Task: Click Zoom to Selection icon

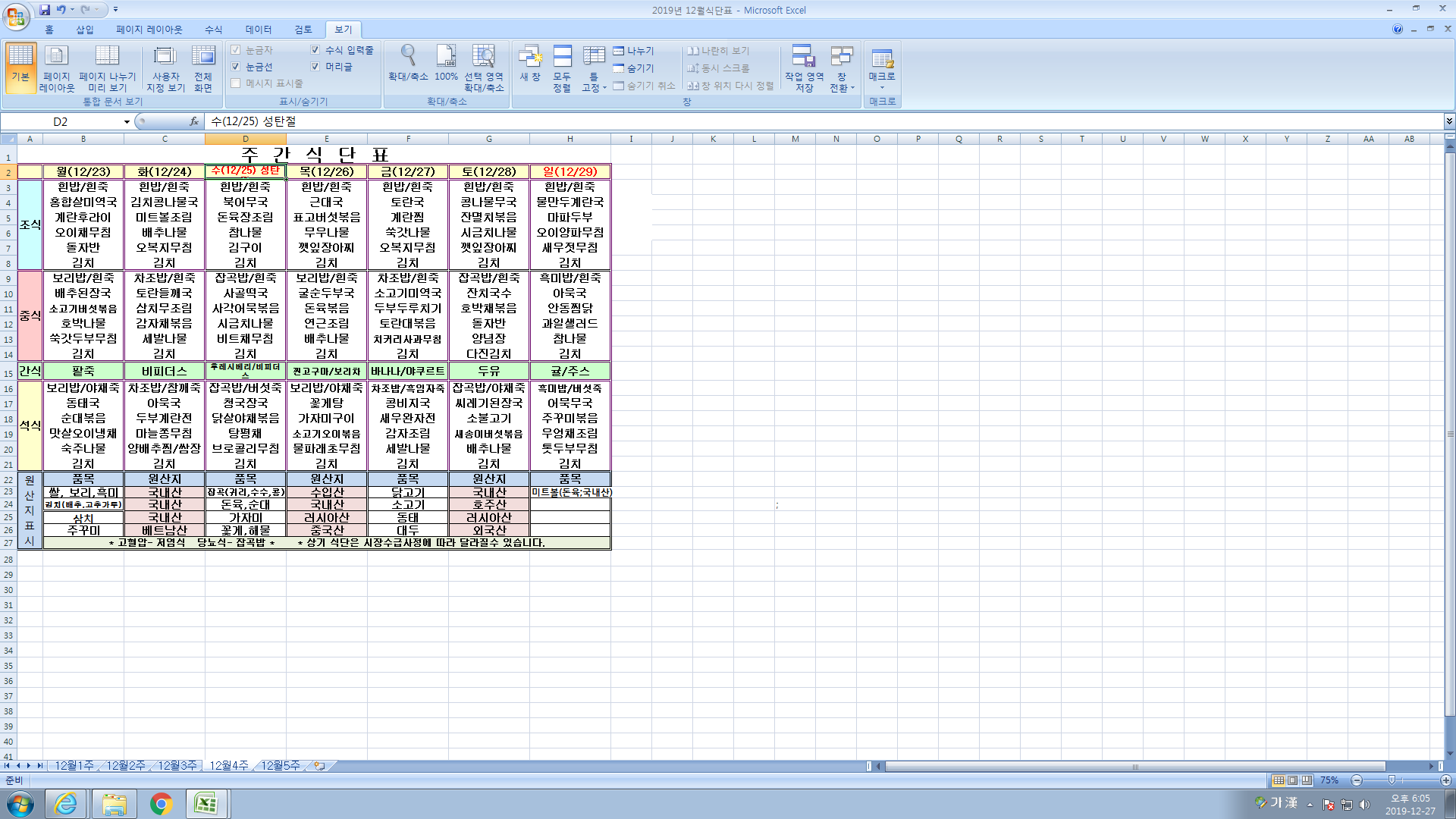Action: 484,58
